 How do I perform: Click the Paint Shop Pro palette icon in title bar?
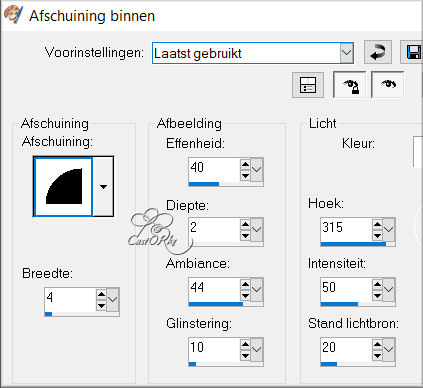pyautogui.click(x=13, y=14)
